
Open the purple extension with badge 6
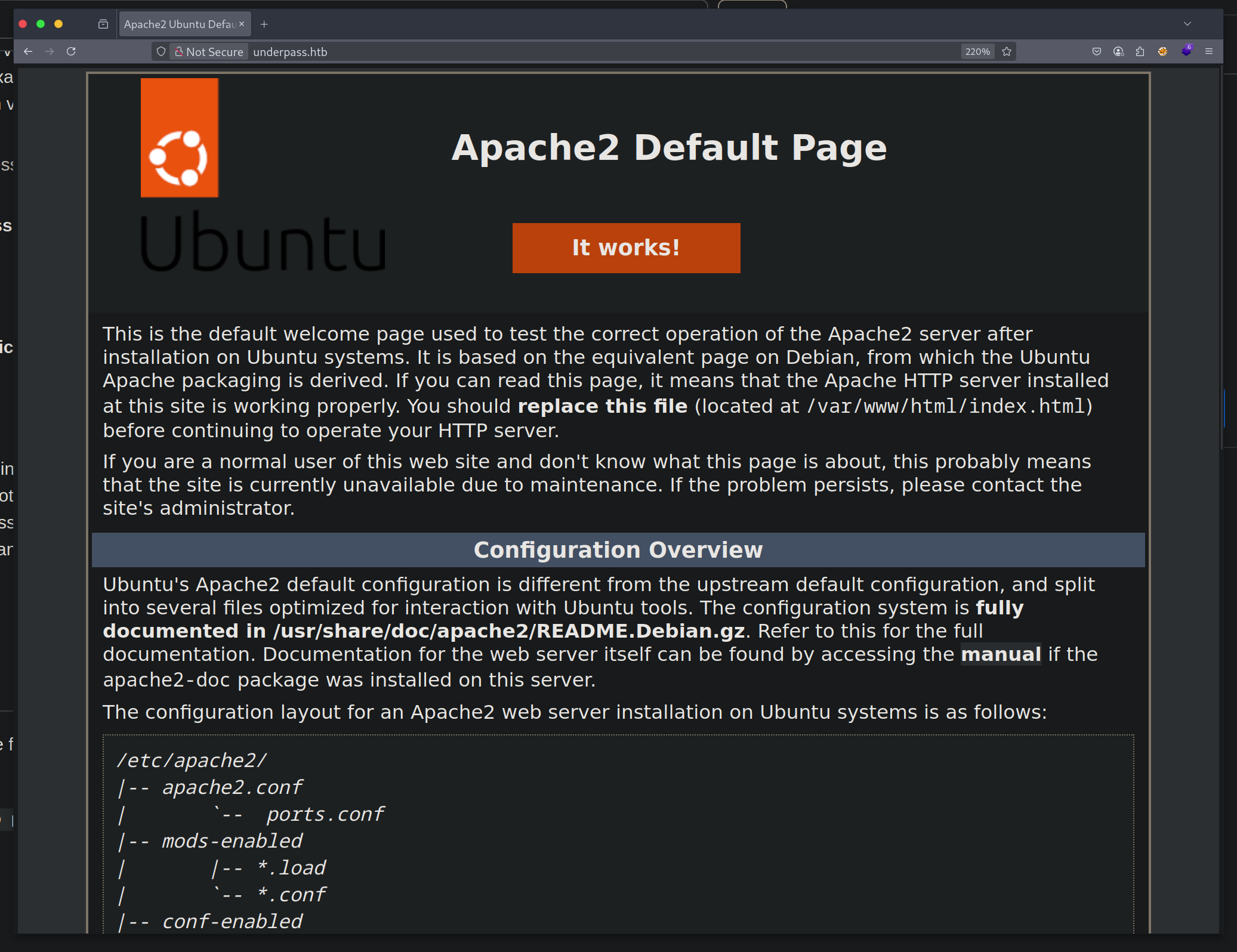[1186, 51]
